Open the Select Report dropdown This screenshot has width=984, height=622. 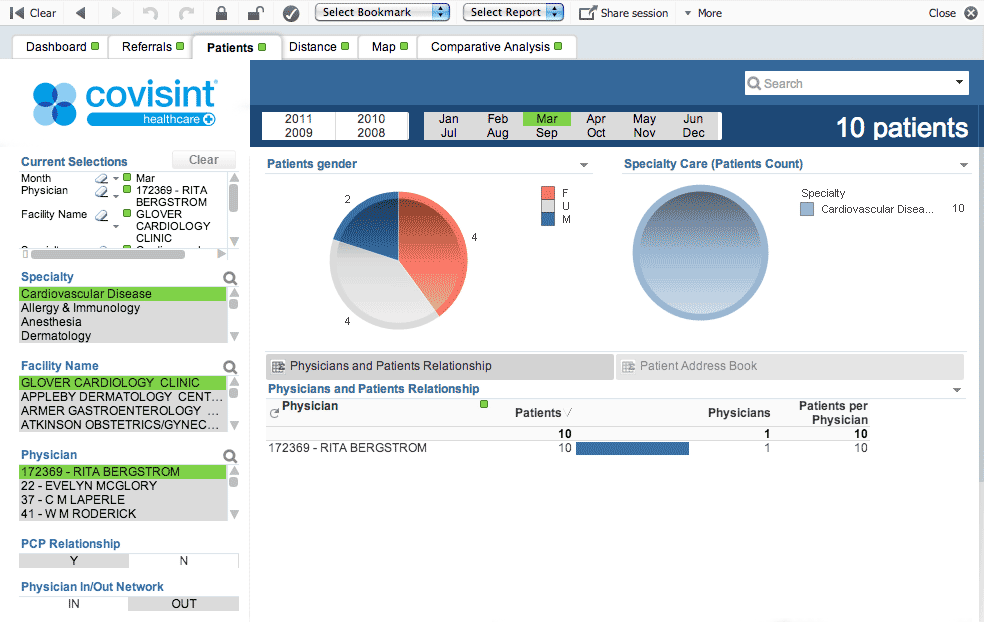513,13
